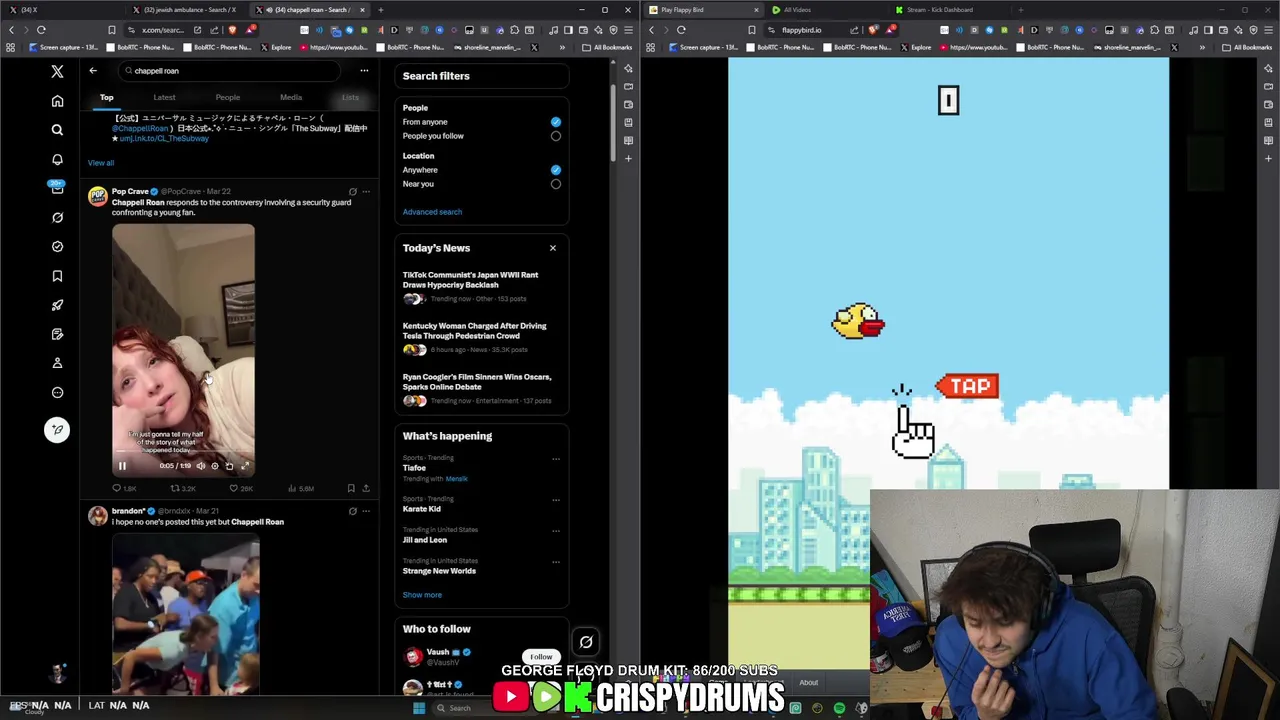Screen dimensions: 1280x720
Task: Reload the x.com page in left browser
Action: (41, 30)
